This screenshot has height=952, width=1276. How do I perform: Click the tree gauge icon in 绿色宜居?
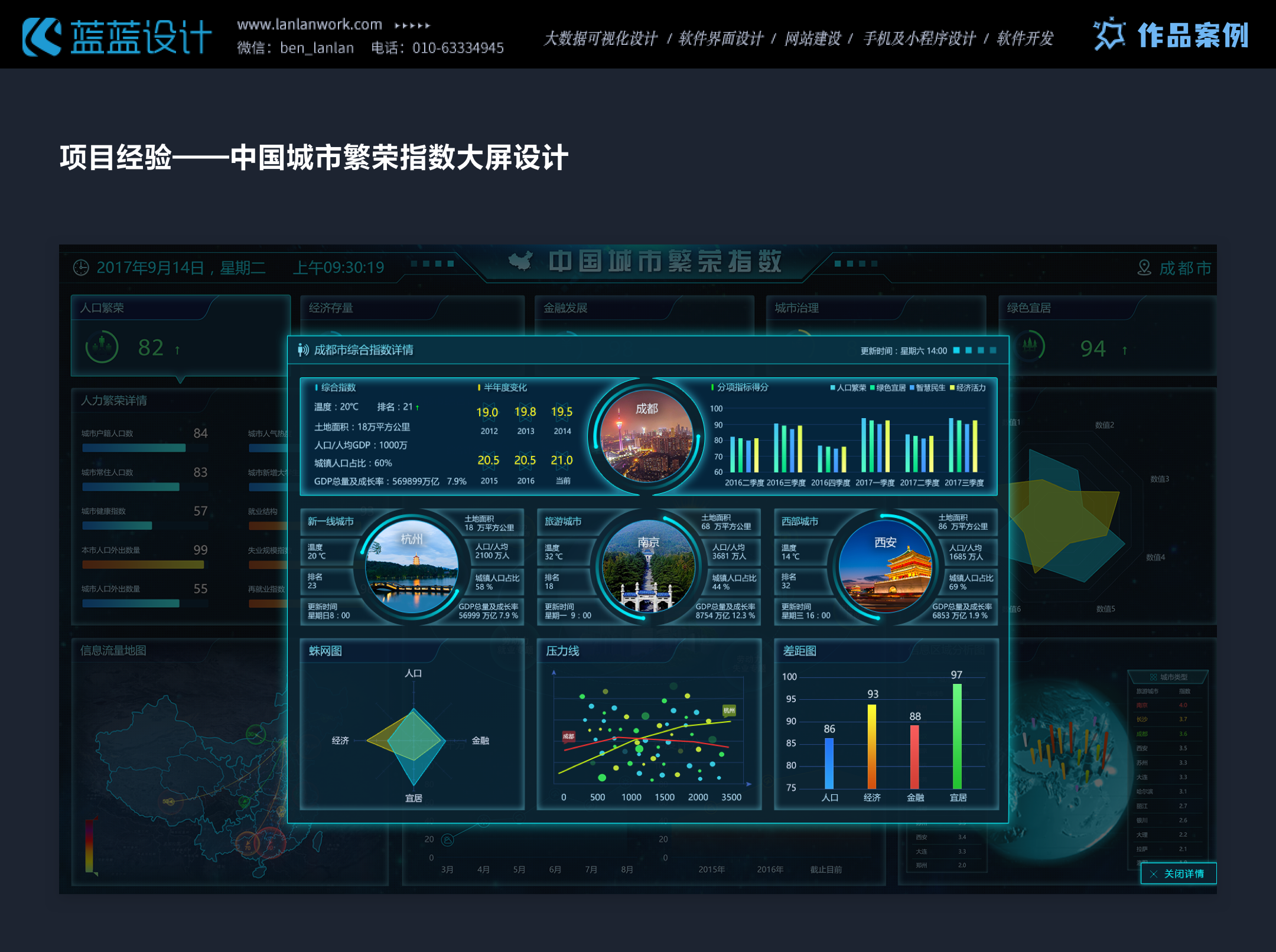1030,347
